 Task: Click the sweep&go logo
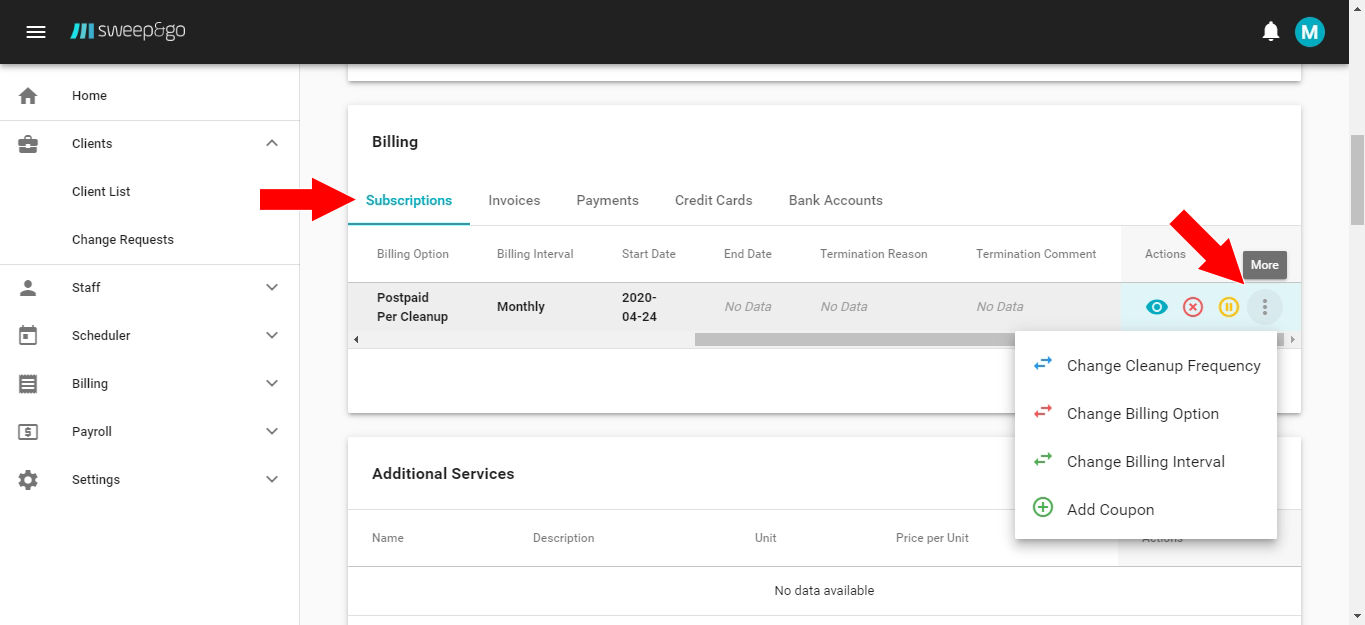point(128,31)
